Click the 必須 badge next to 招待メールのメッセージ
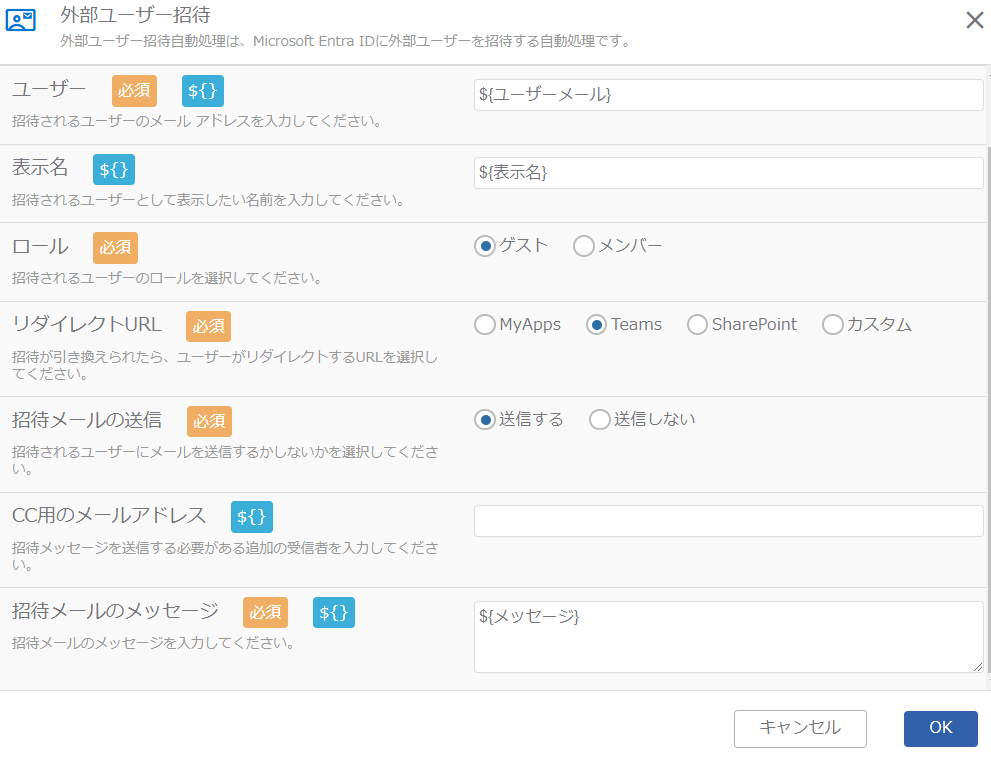 pyautogui.click(x=265, y=612)
